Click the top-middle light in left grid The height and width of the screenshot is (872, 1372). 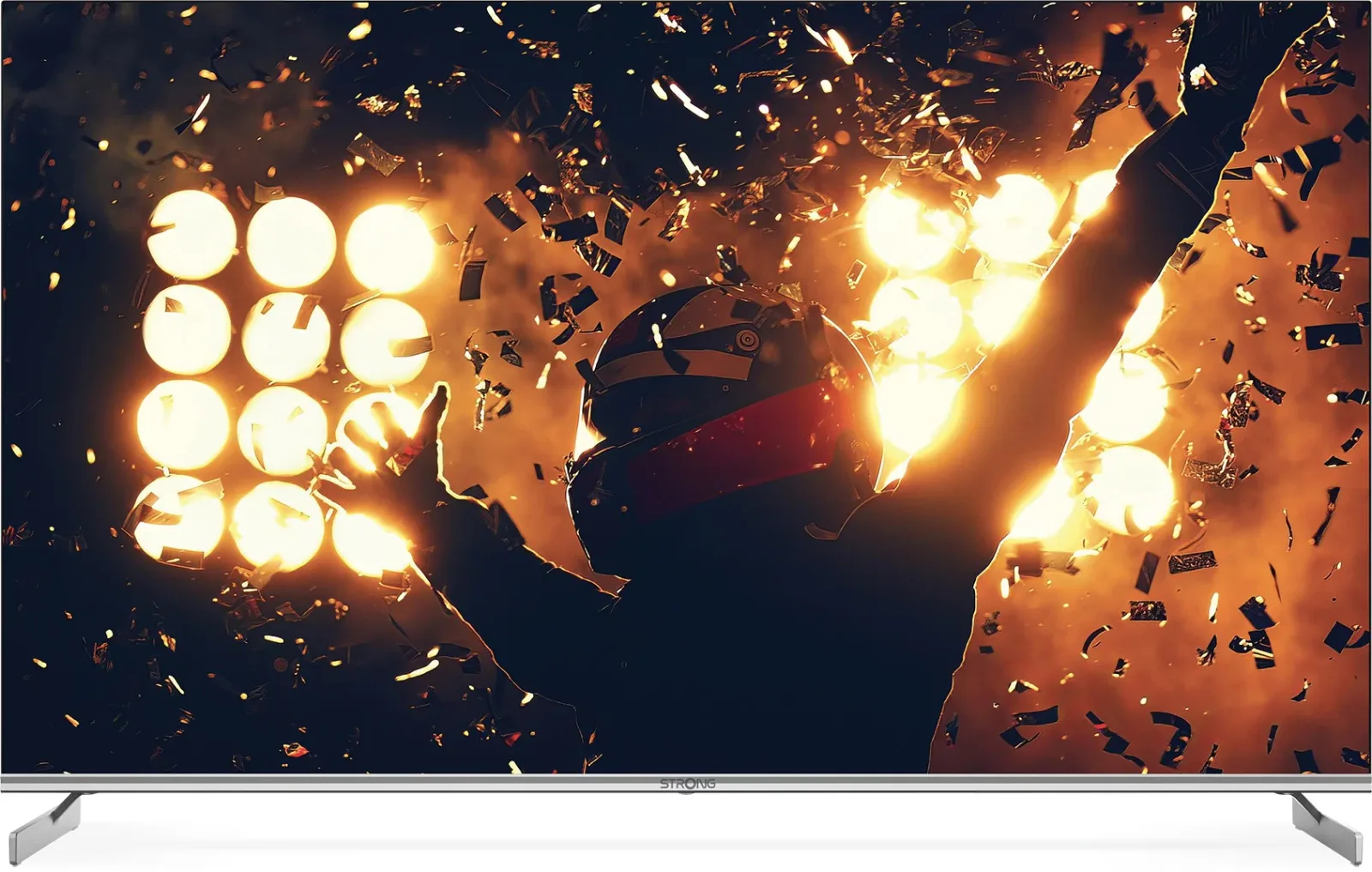click(x=292, y=242)
